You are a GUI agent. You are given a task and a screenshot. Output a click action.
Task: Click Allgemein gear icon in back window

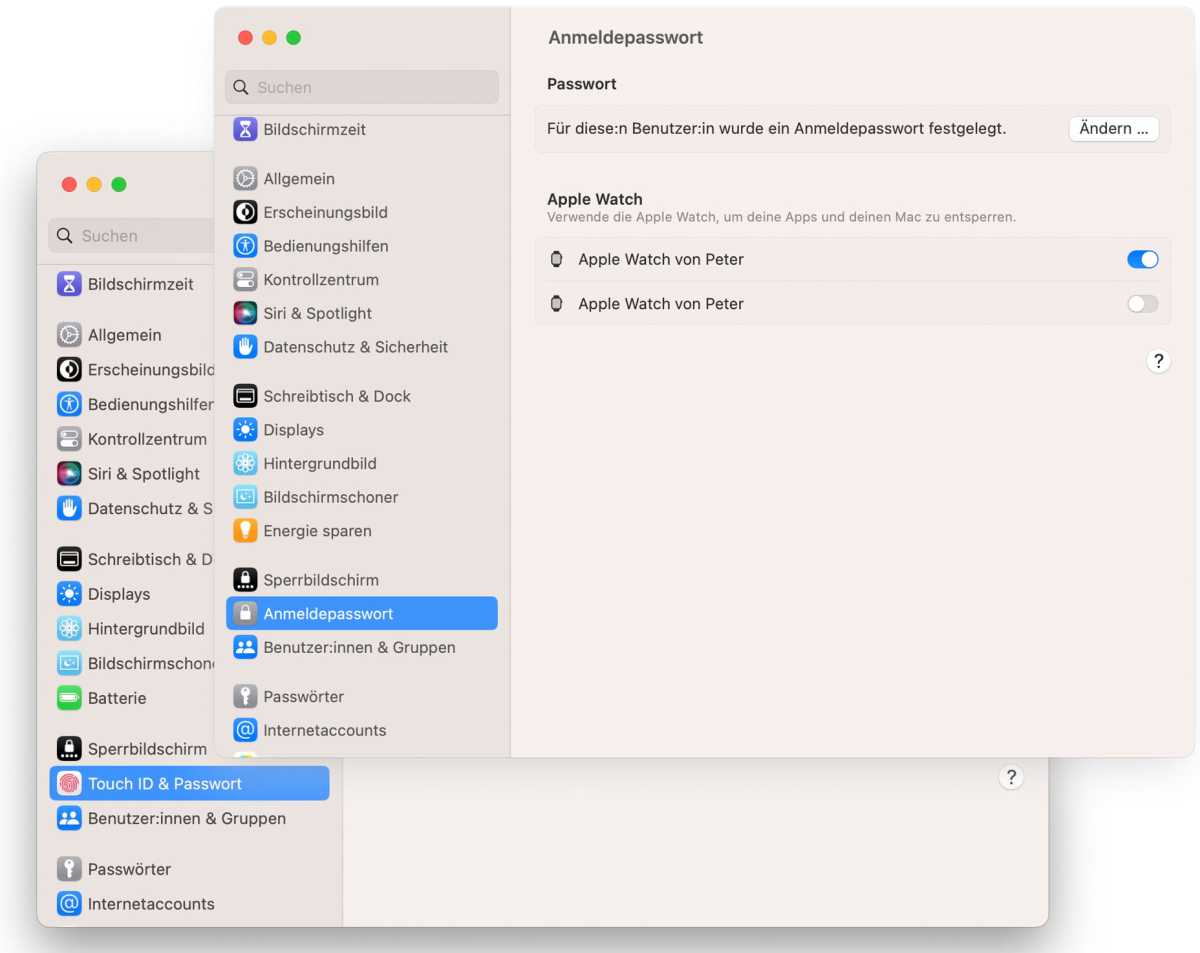pos(69,335)
